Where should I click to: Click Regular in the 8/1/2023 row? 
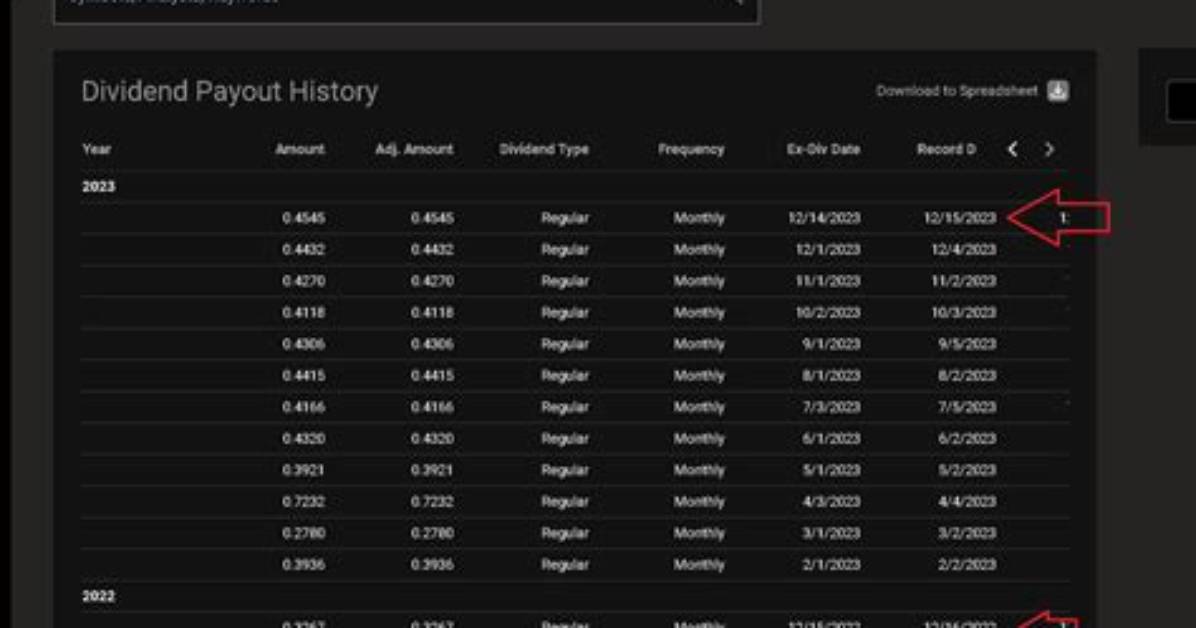(565, 375)
